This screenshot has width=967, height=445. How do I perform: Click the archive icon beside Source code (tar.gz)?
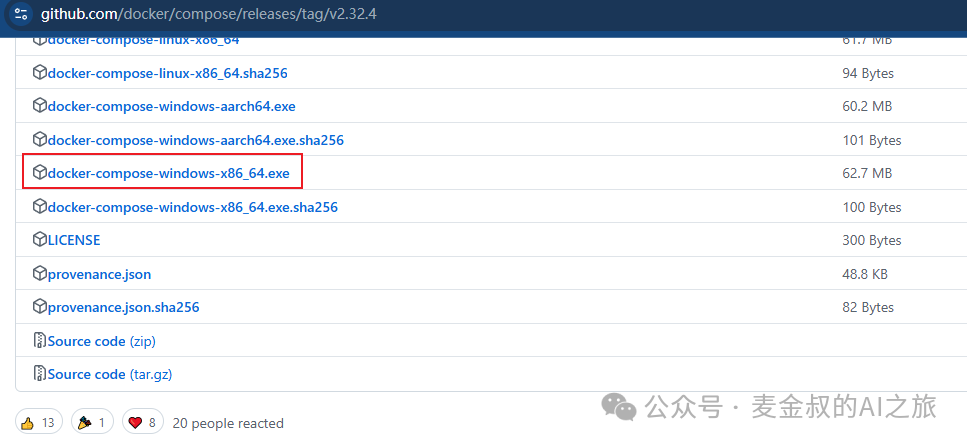point(40,374)
